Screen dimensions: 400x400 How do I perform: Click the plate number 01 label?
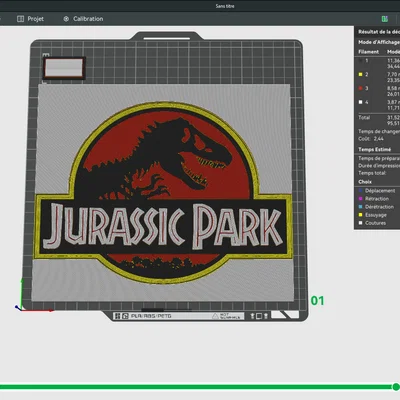click(317, 301)
